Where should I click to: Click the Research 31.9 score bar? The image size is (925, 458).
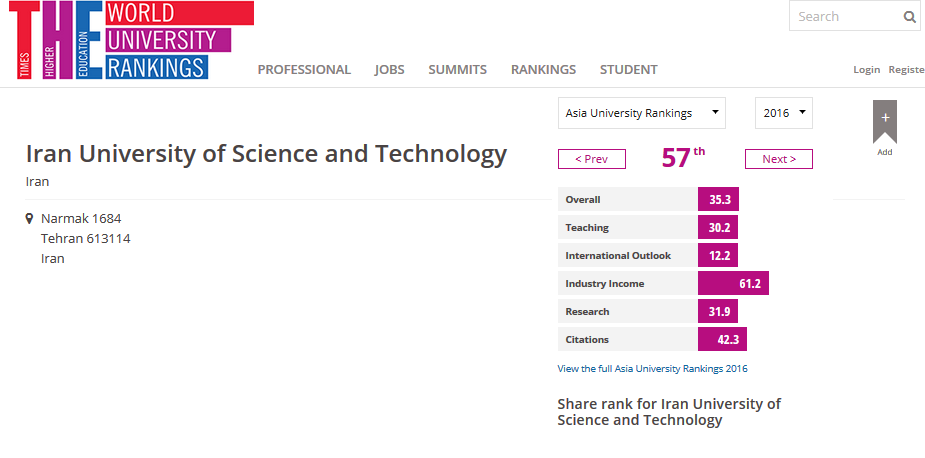click(x=718, y=312)
